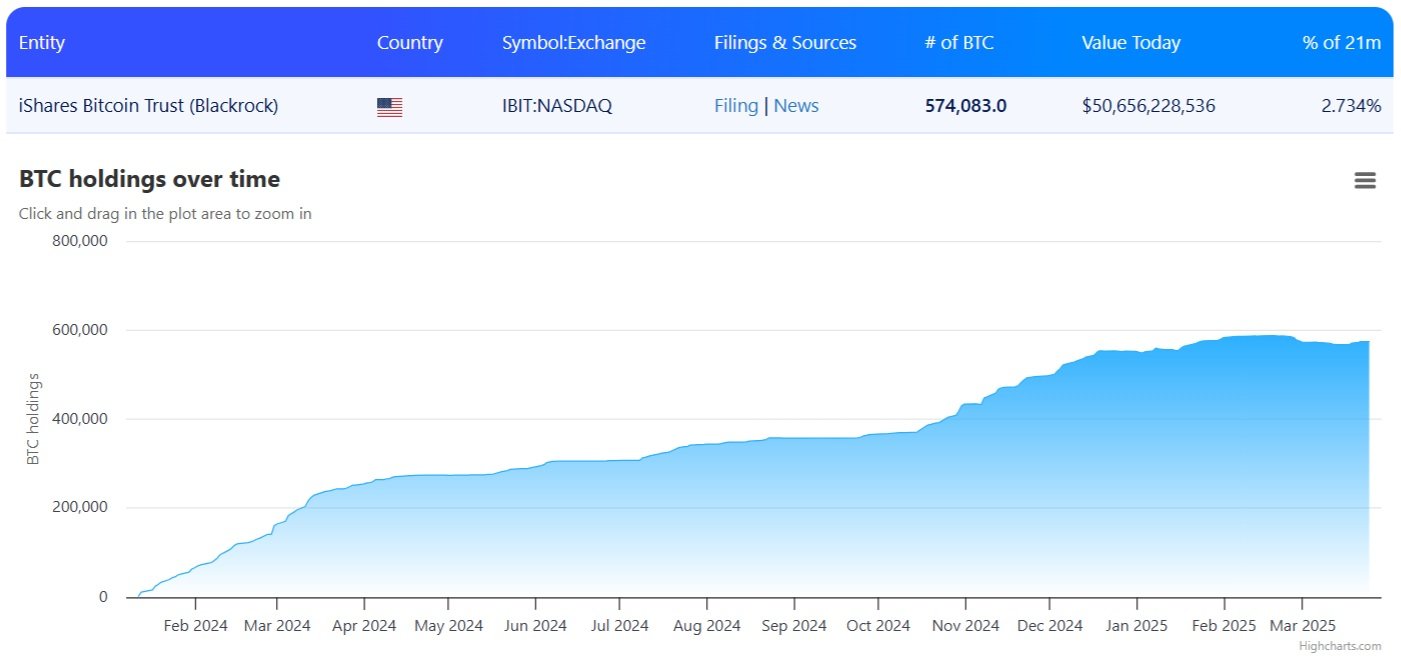
Task: Click the BTC holdings y-axis title
Action: tap(33, 419)
